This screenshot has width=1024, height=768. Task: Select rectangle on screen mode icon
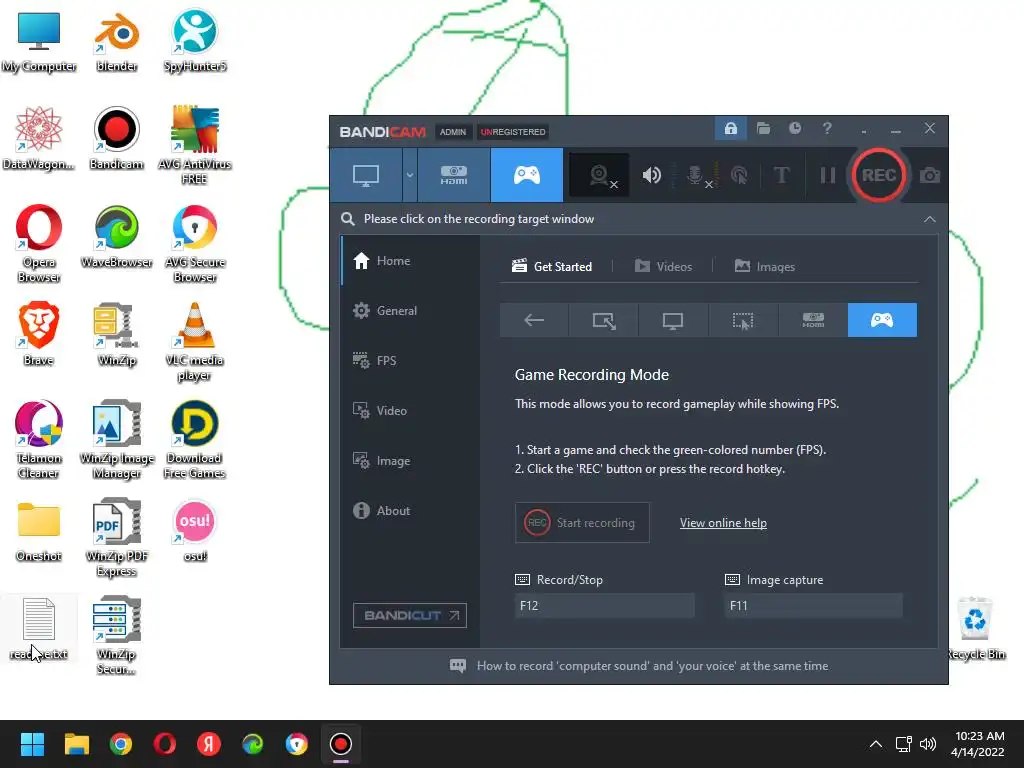[604, 320]
